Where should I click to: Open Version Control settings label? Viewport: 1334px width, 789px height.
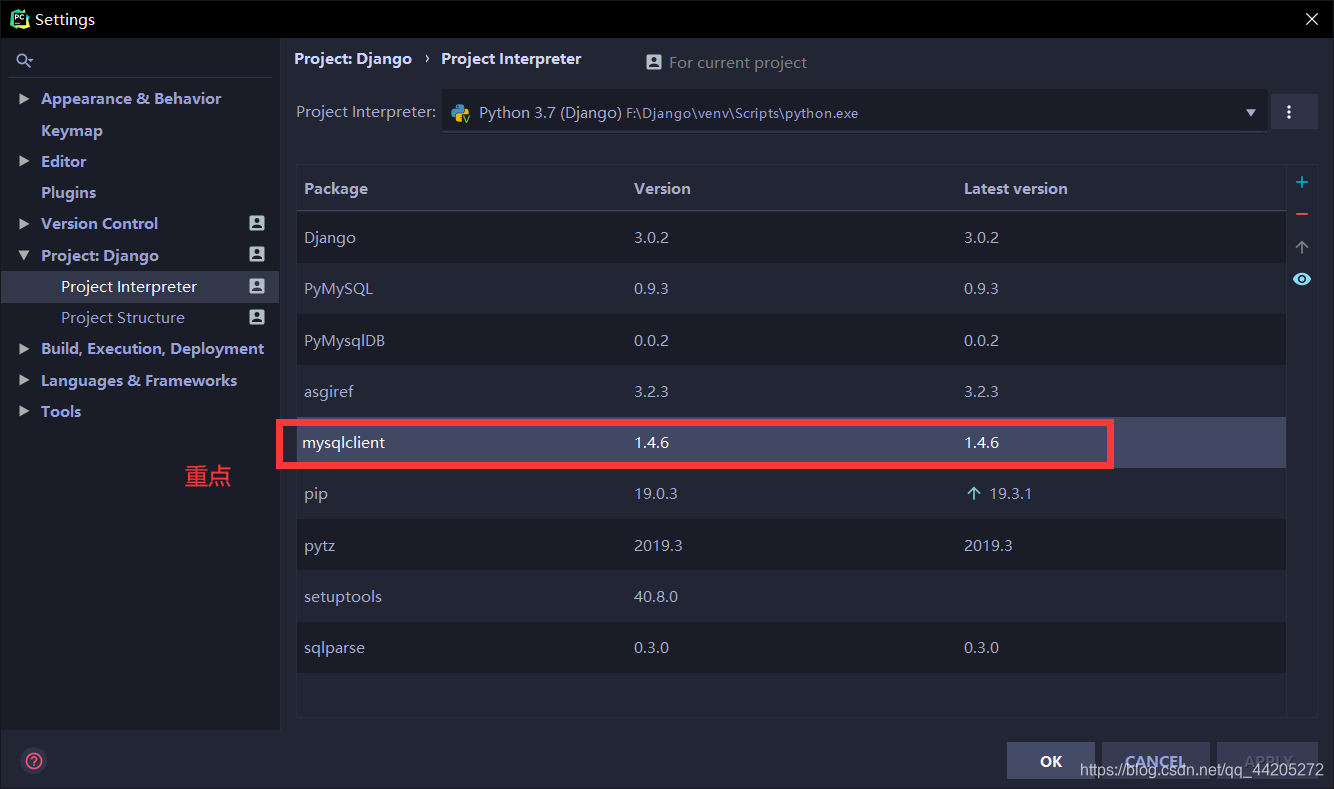click(x=99, y=223)
